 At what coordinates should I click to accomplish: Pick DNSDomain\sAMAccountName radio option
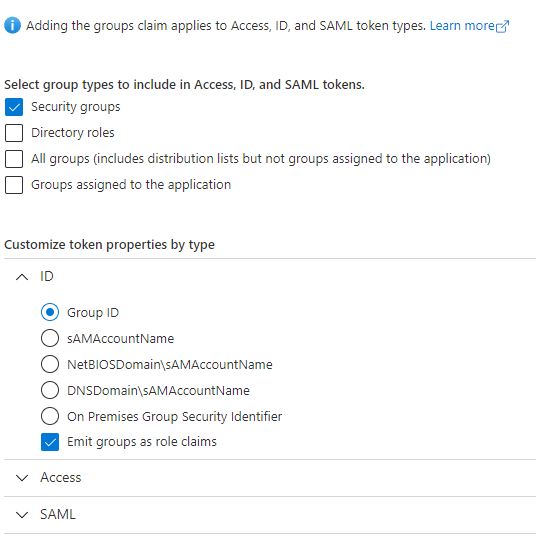tap(50, 390)
